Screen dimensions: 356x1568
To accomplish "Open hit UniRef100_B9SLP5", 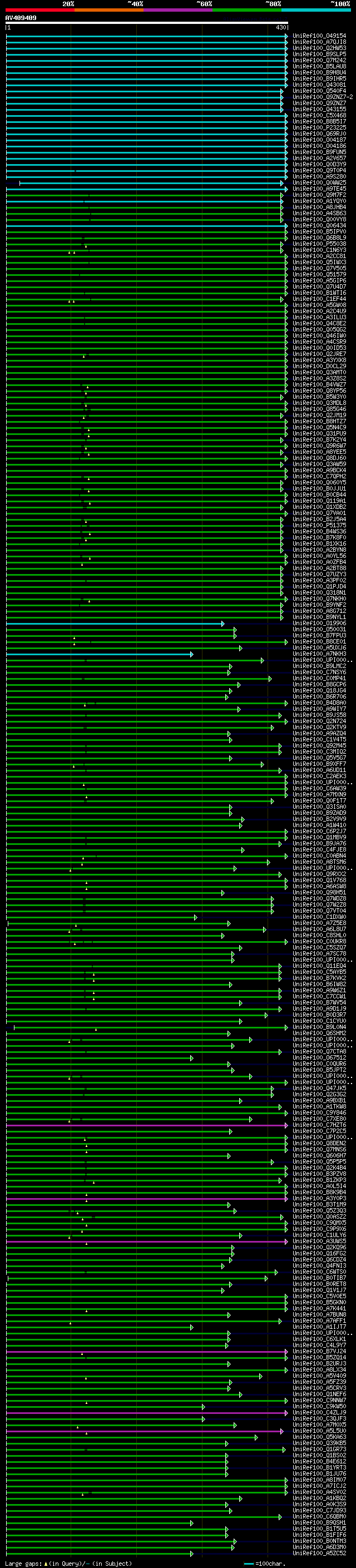I will (319, 54).
